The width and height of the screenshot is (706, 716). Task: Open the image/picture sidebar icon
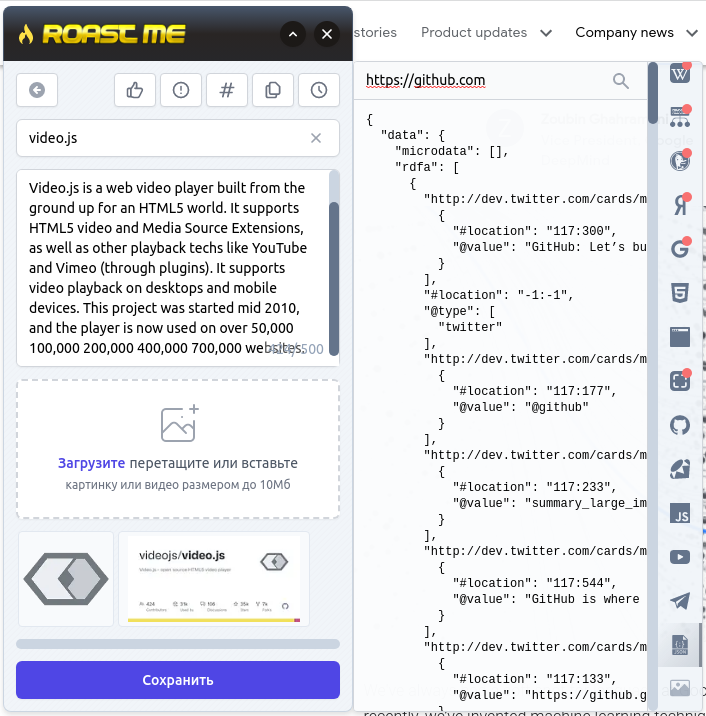[x=680, y=687]
